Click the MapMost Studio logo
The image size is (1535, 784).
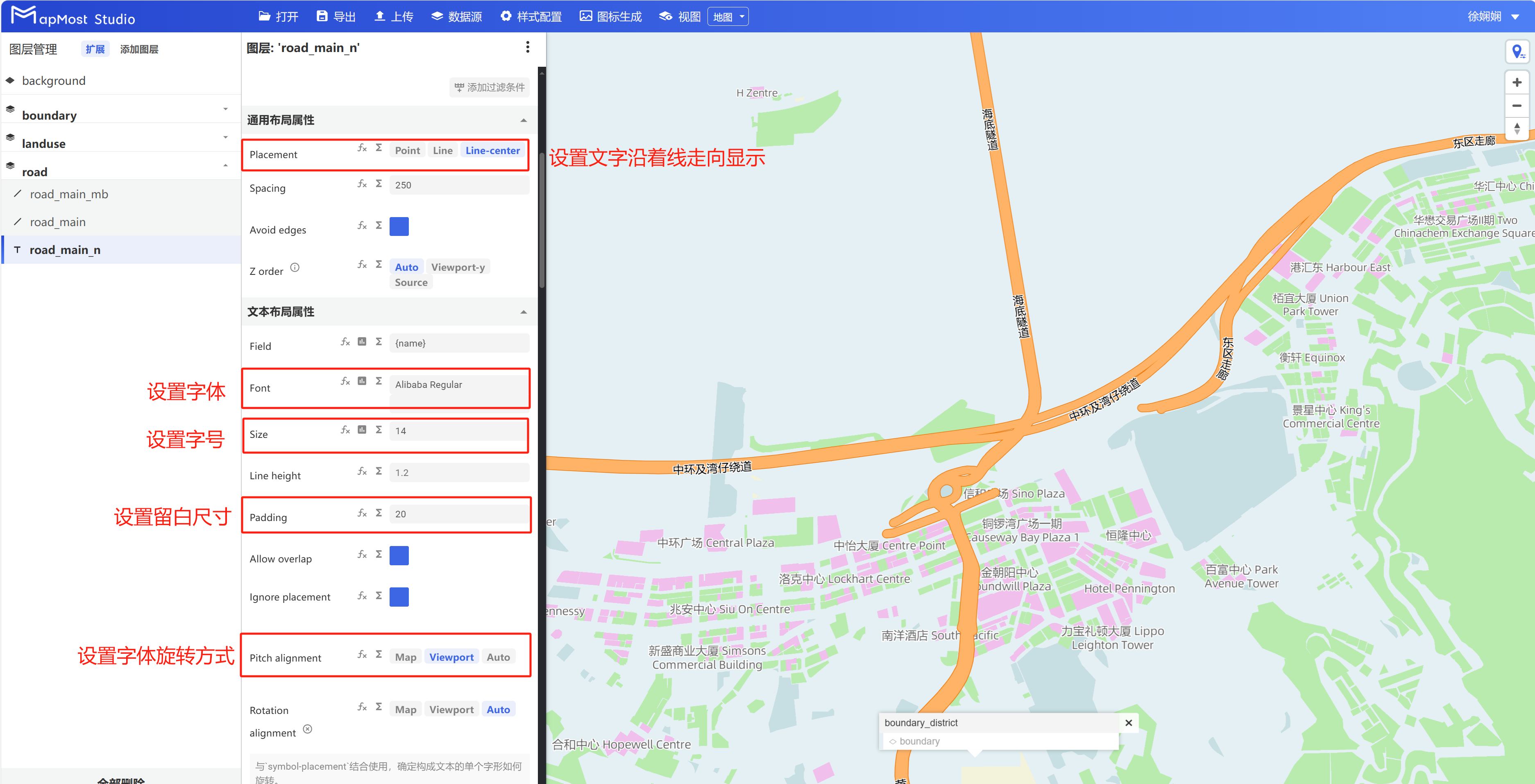(73, 17)
